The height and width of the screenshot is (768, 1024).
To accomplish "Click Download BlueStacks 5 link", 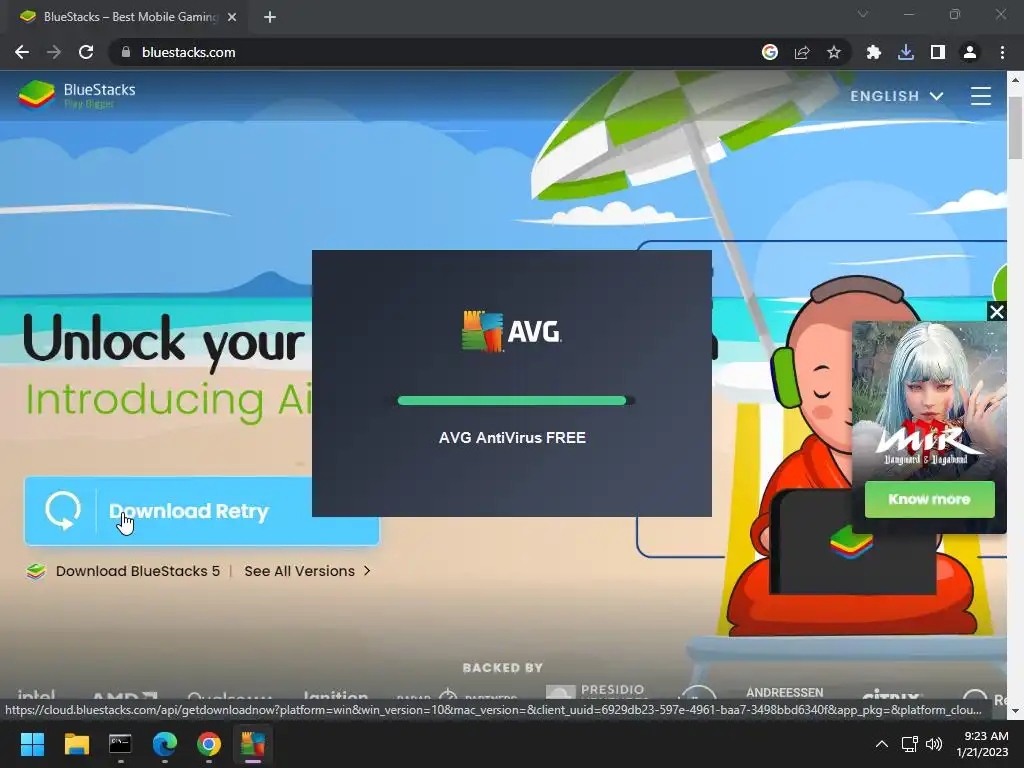I will [137, 571].
